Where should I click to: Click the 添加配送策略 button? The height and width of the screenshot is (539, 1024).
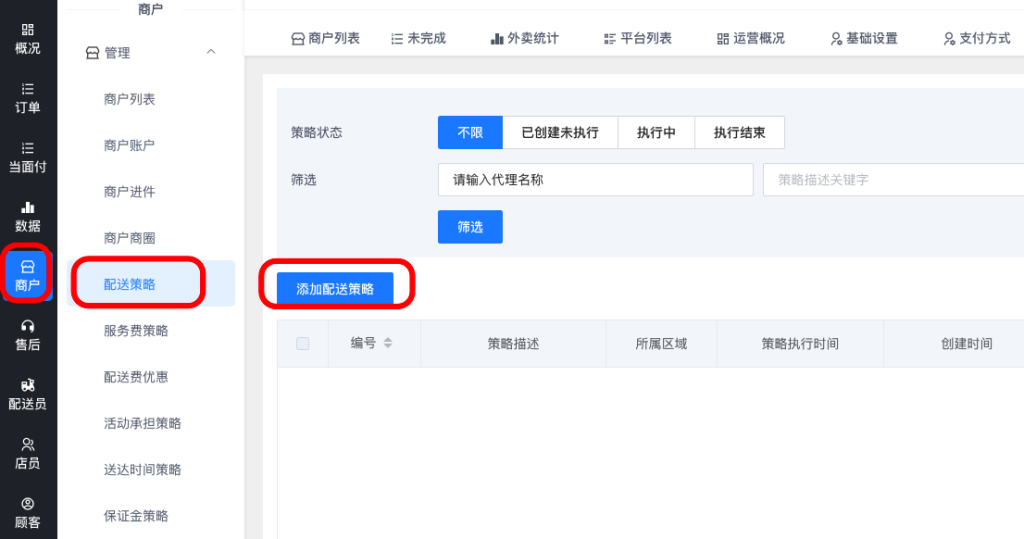click(335, 289)
